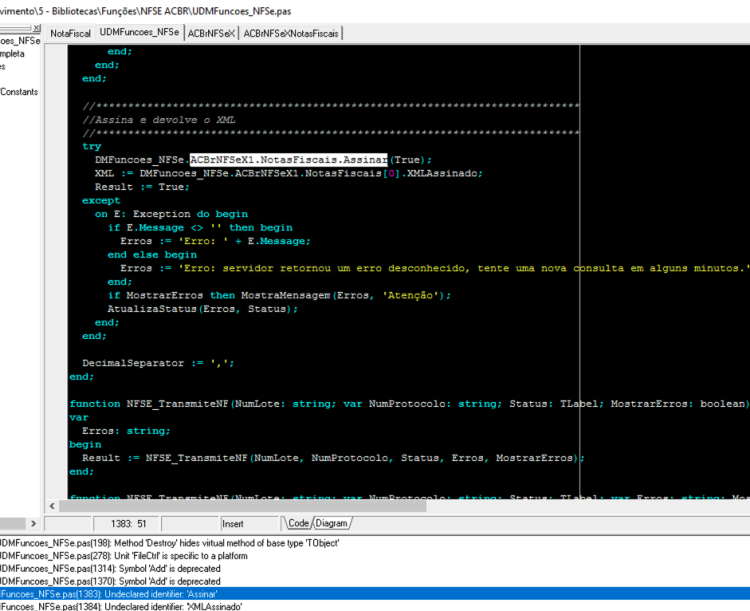Screen dimensions: 750x611
Task: Click 'Result := NFSE_TransmiteNF' call line
Action: (333, 458)
